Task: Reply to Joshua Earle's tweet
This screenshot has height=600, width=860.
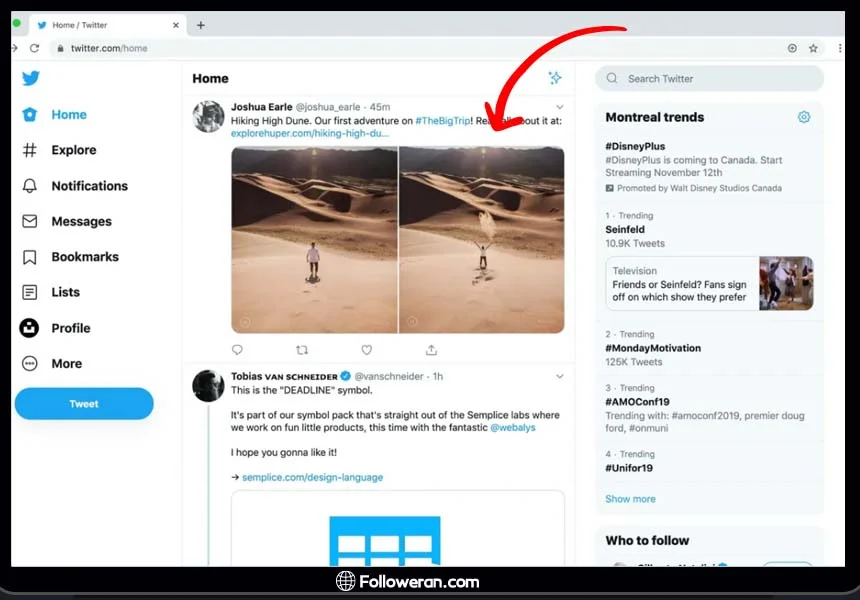Action: pyautogui.click(x=237, y=350)
